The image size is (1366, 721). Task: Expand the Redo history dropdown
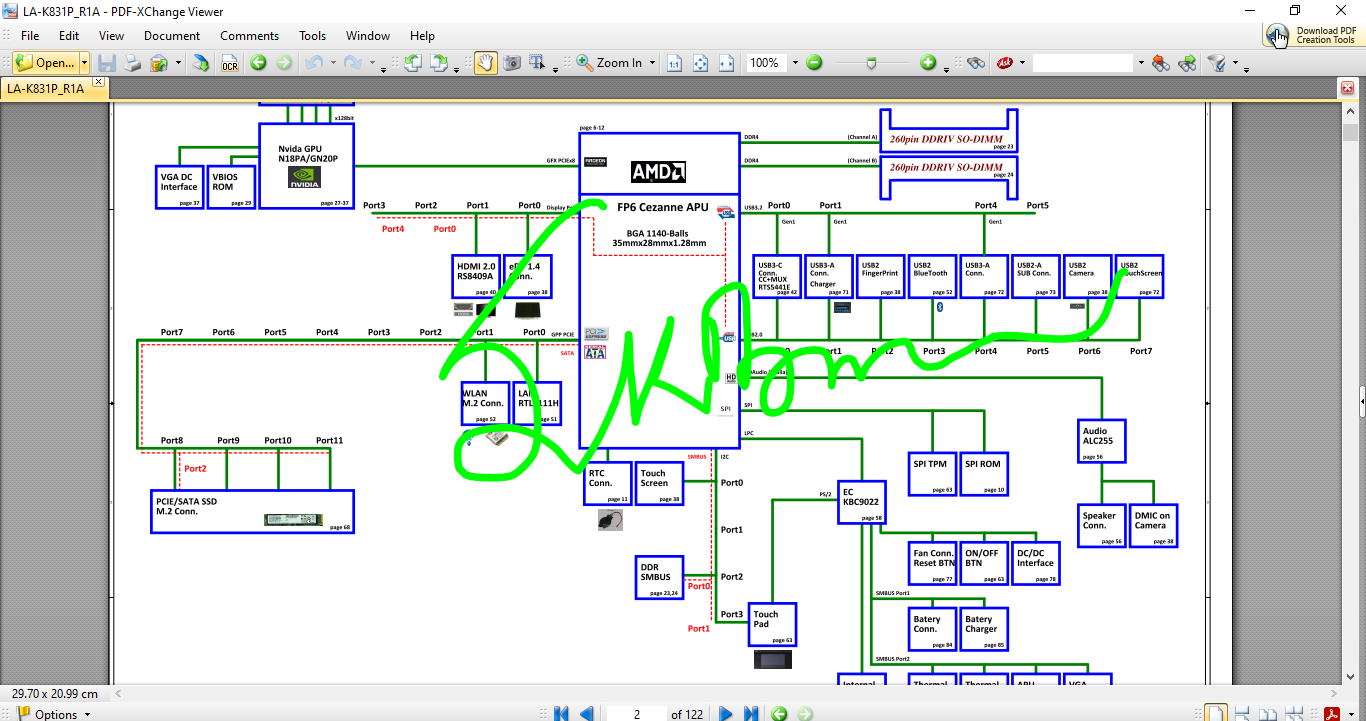371,64
